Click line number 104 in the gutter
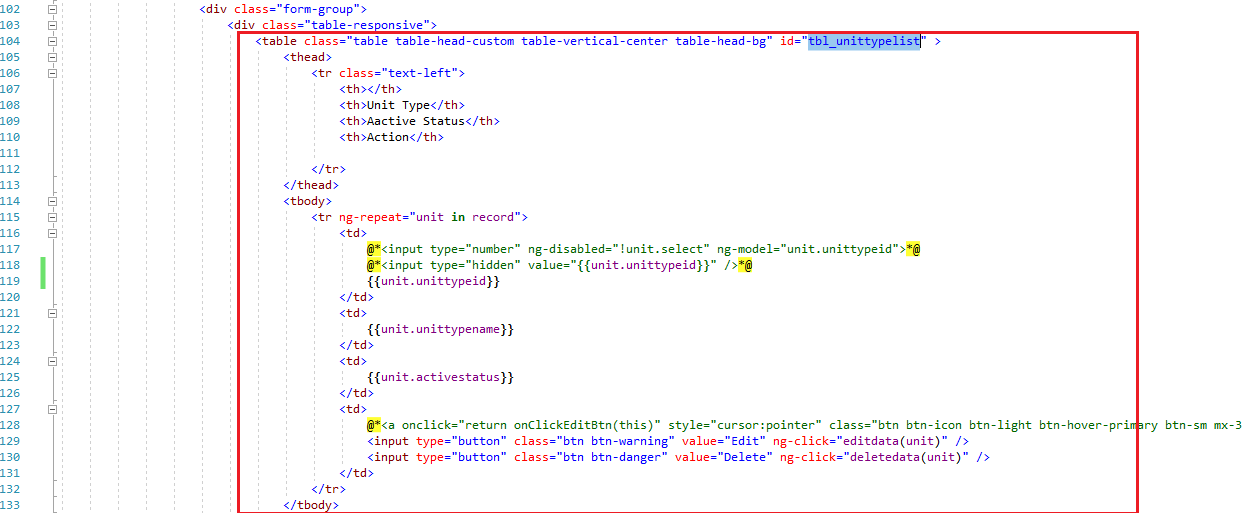 tap(12, 41)
